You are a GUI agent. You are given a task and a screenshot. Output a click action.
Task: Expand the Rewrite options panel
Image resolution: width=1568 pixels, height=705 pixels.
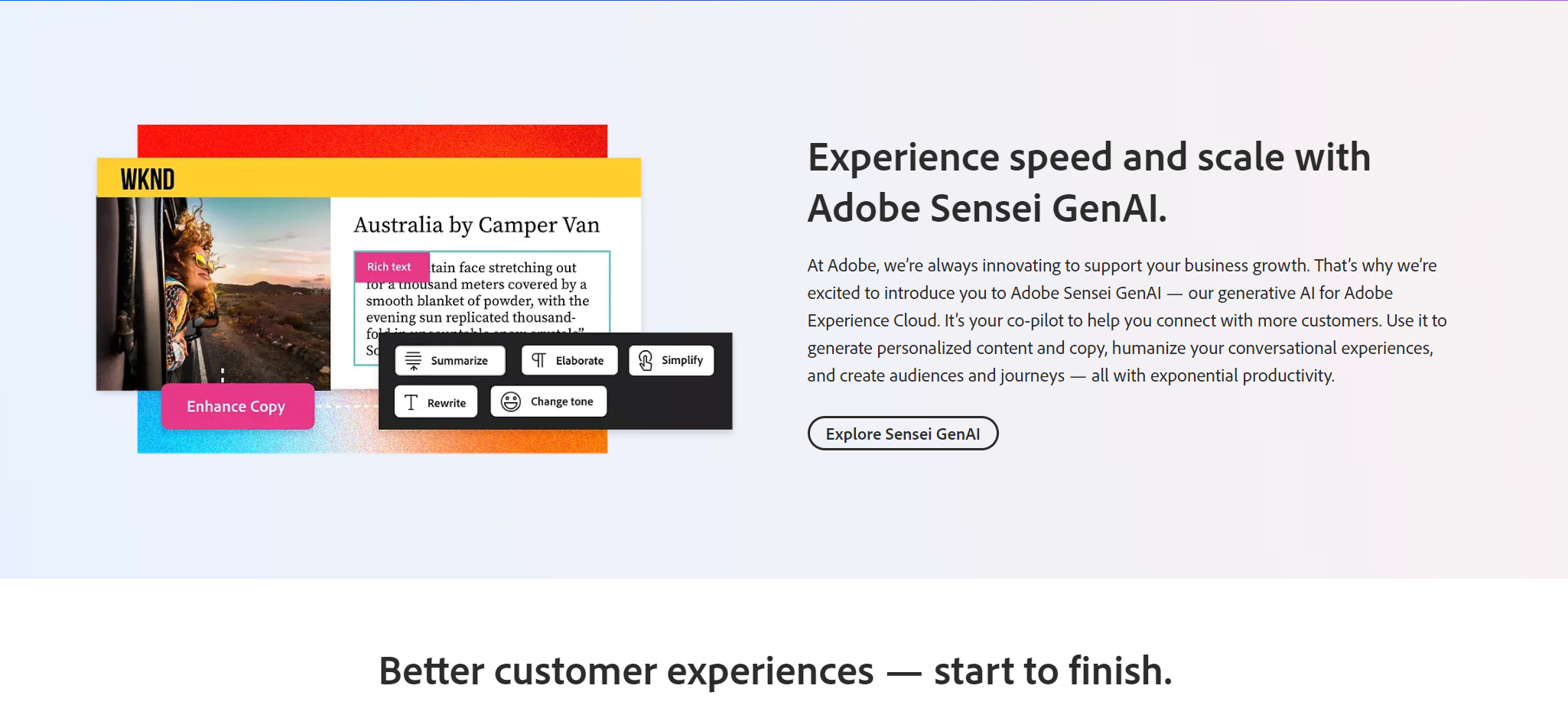pyautogui.click(x=435, y=401)
